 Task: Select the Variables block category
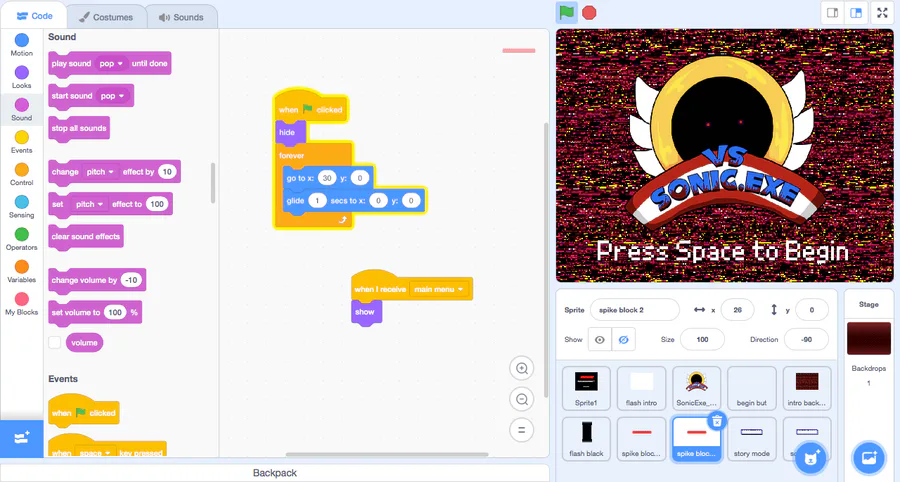(22, 271)
